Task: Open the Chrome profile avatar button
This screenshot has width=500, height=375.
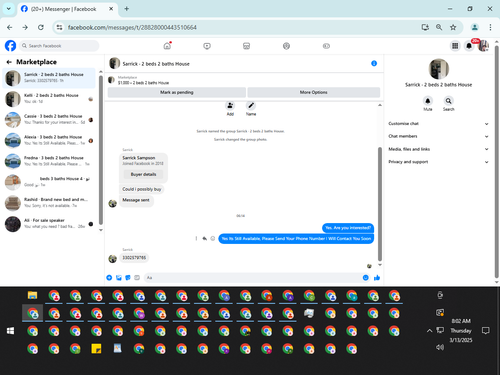Action: [475, 27]
